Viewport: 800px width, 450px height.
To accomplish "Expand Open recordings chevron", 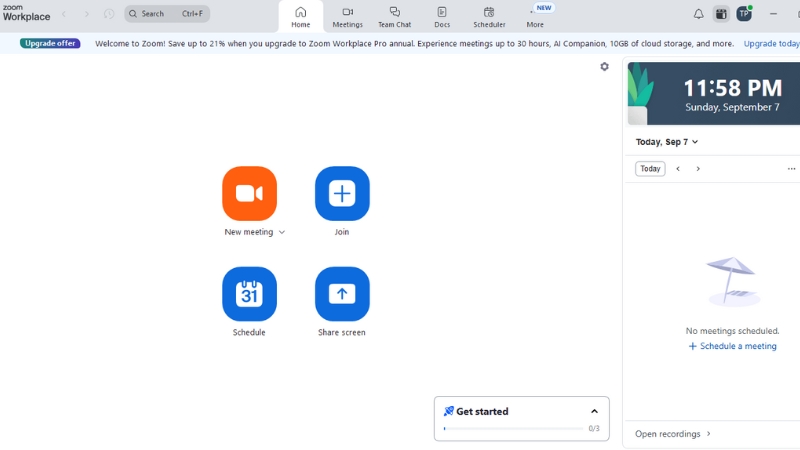I will 709,434.
